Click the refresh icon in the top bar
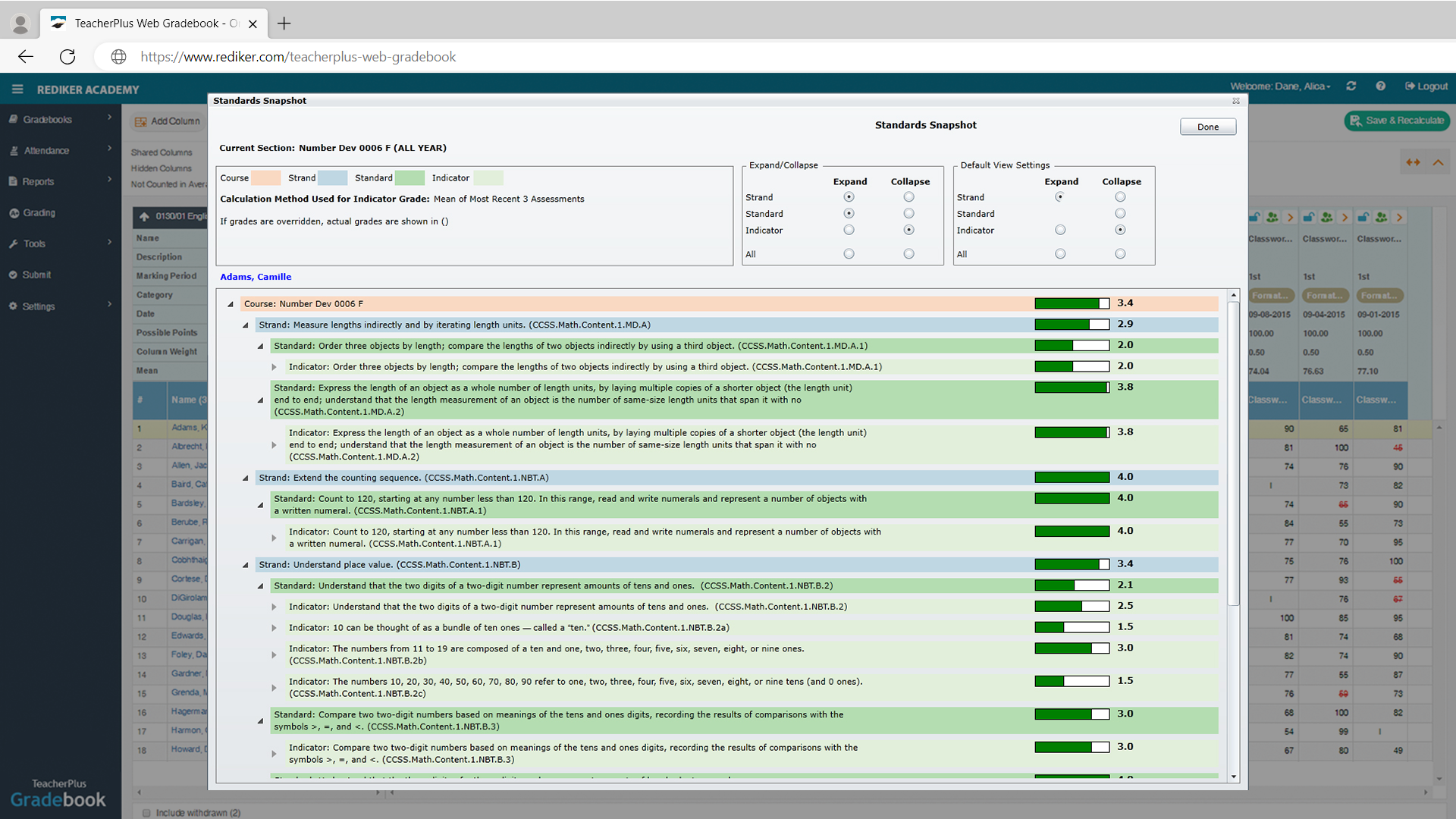The image size is (1456, 819). 1352,86
